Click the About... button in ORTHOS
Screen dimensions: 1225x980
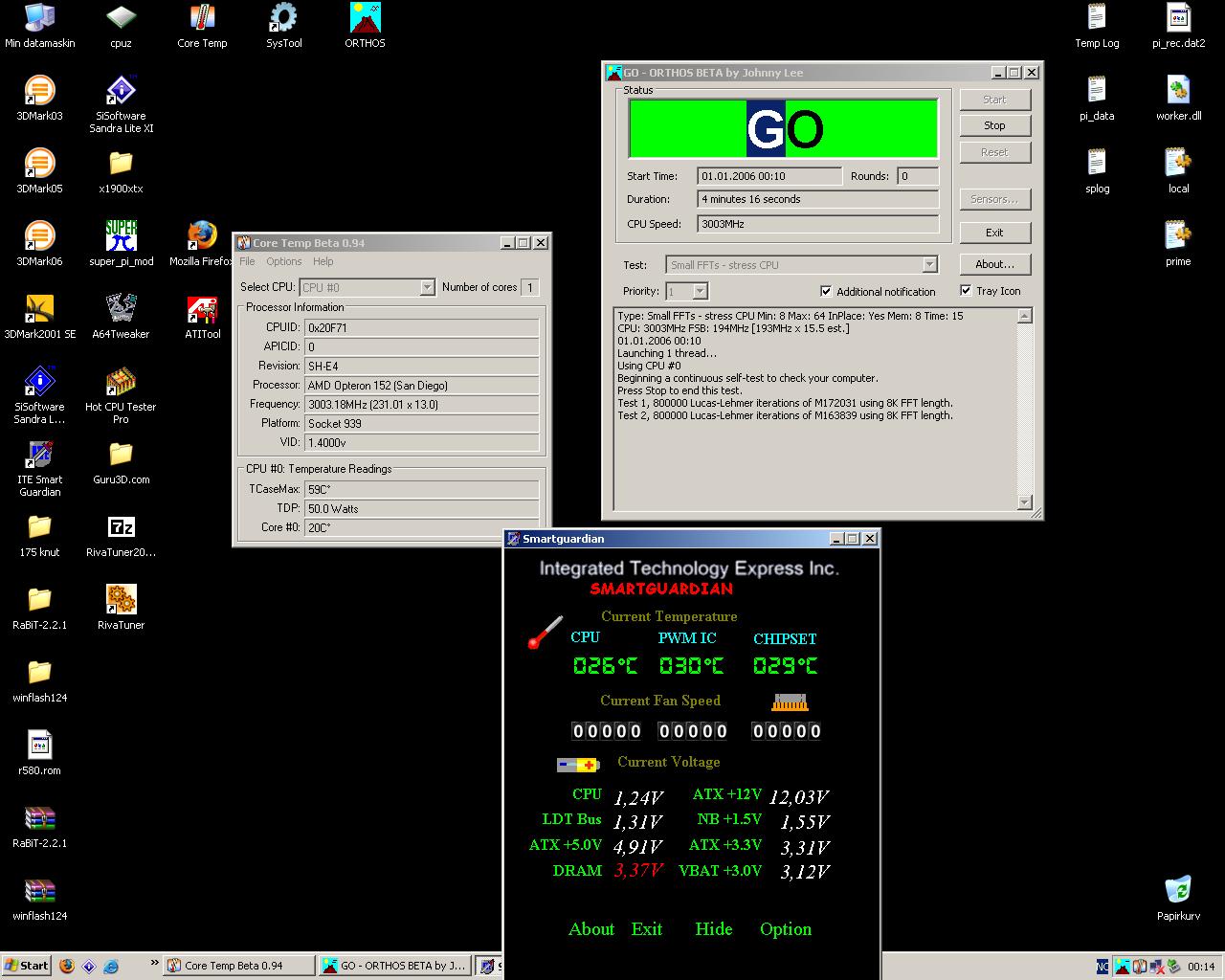994,264
